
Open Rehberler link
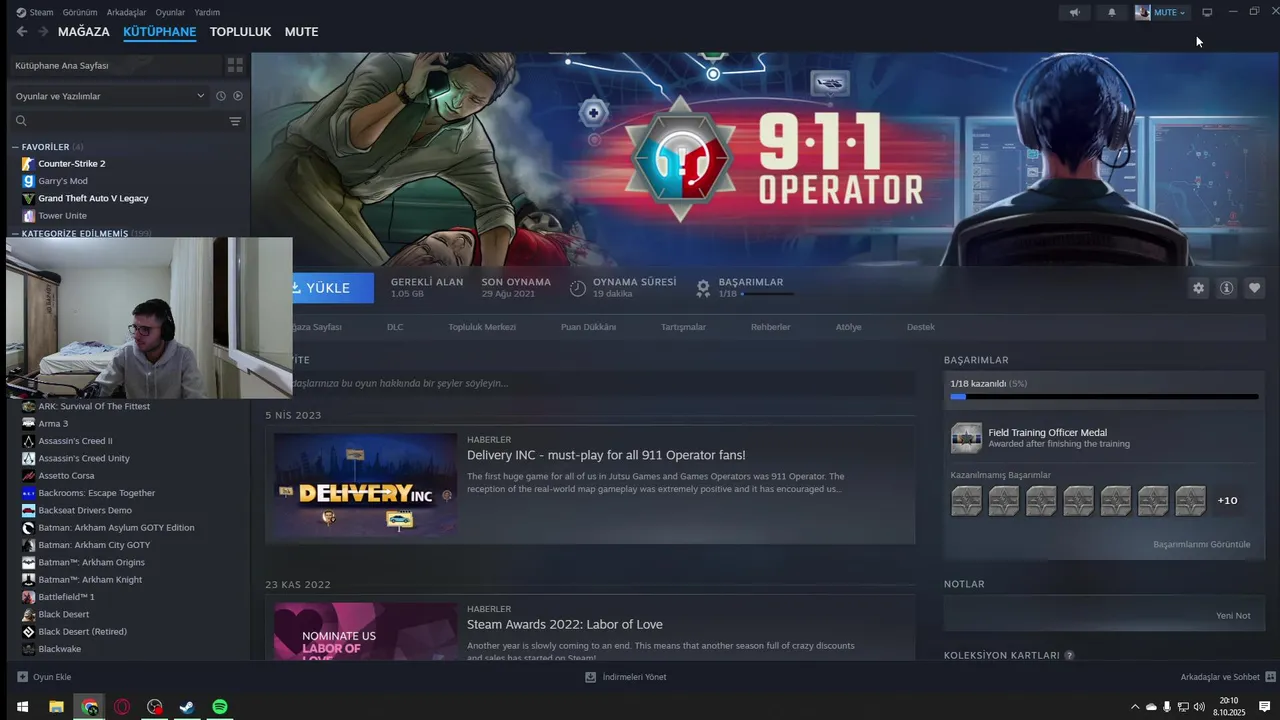click(x=771, y=327)
